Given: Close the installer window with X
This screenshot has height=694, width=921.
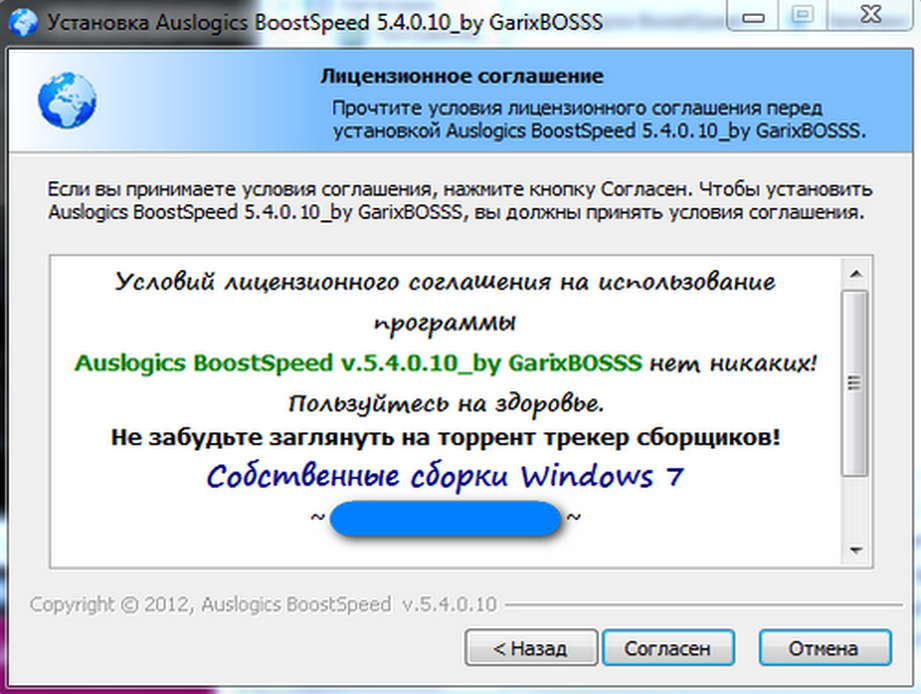Looking at the screenshot, I should point(872,16).
